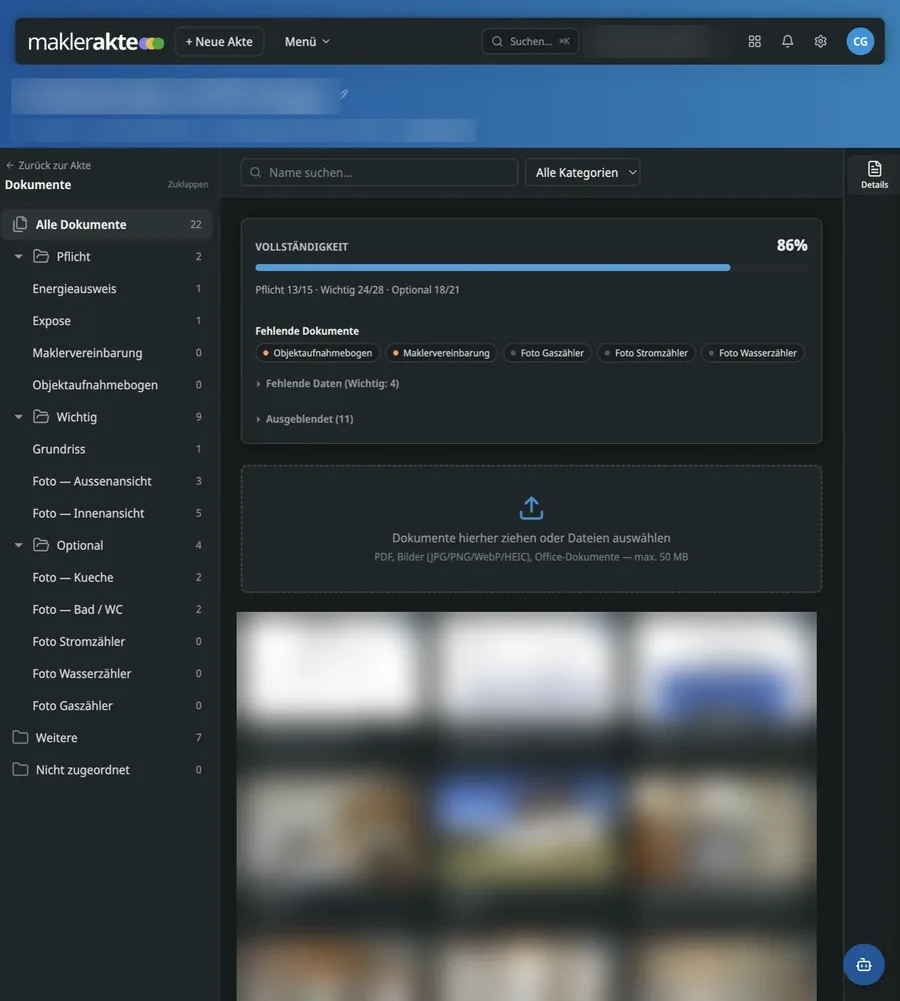The height and width of the screenshot is (1001, 900).
Task: Focus the Name suchen field
Action: [379, 172]
